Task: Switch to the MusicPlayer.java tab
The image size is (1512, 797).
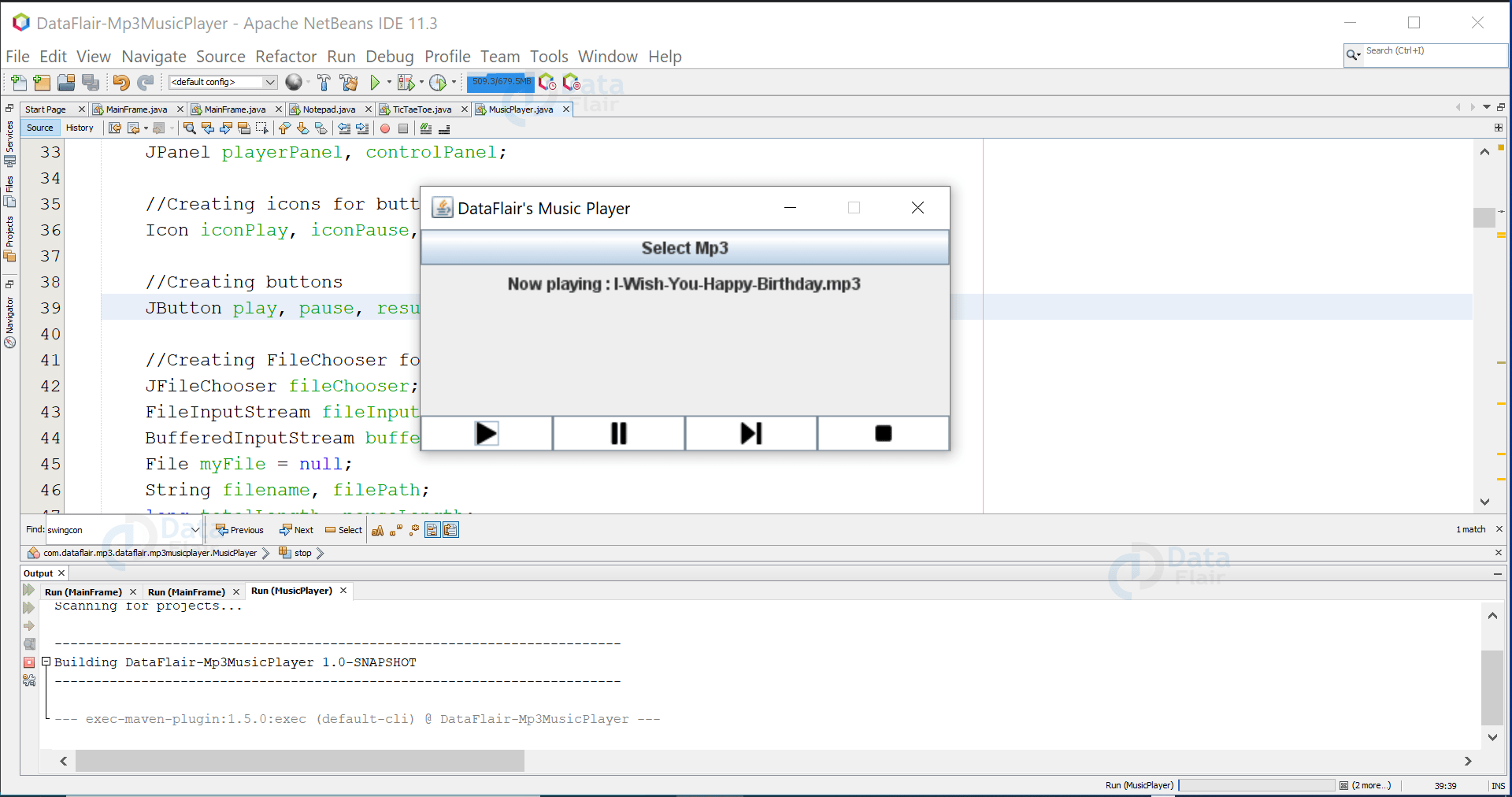Action: 520,109
